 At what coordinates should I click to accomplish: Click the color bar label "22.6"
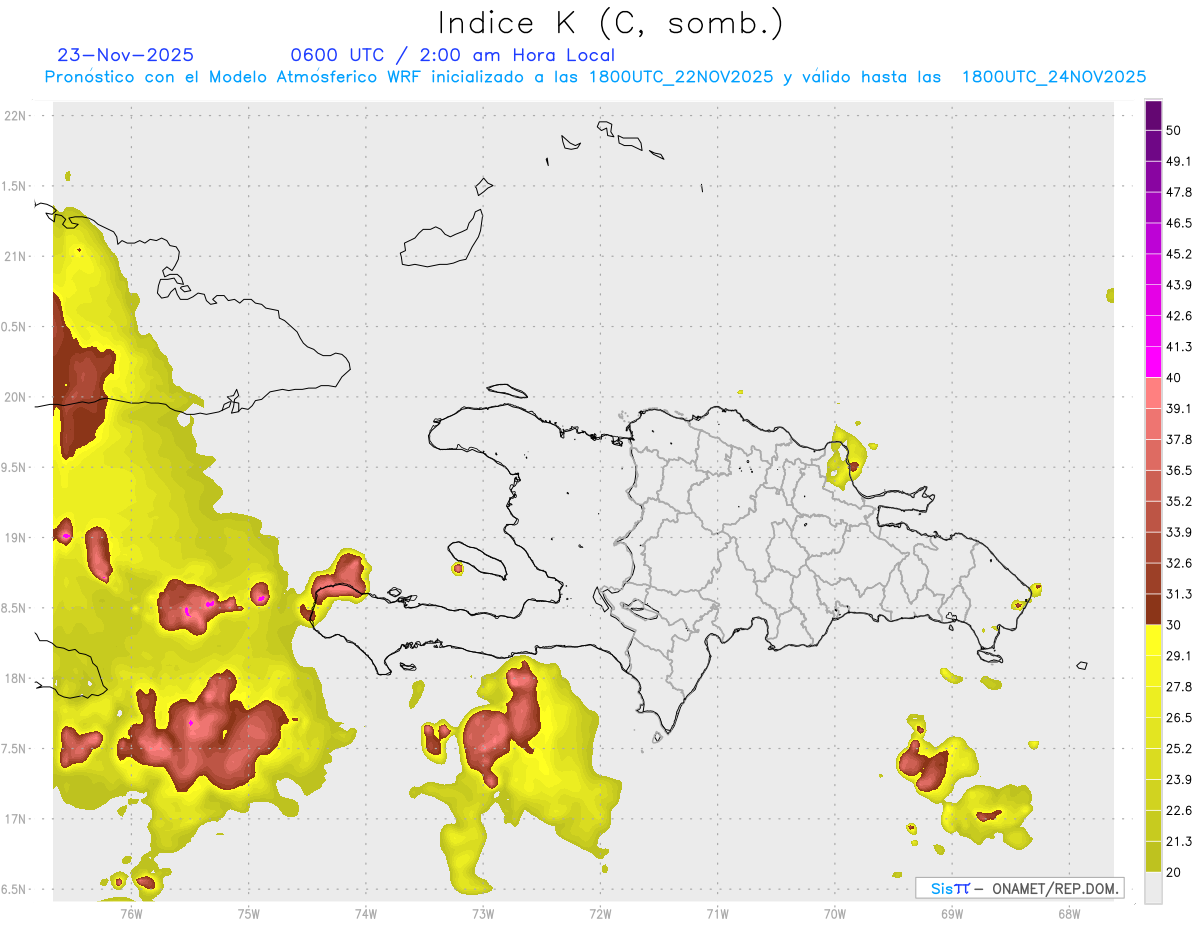pos(1180,810)
